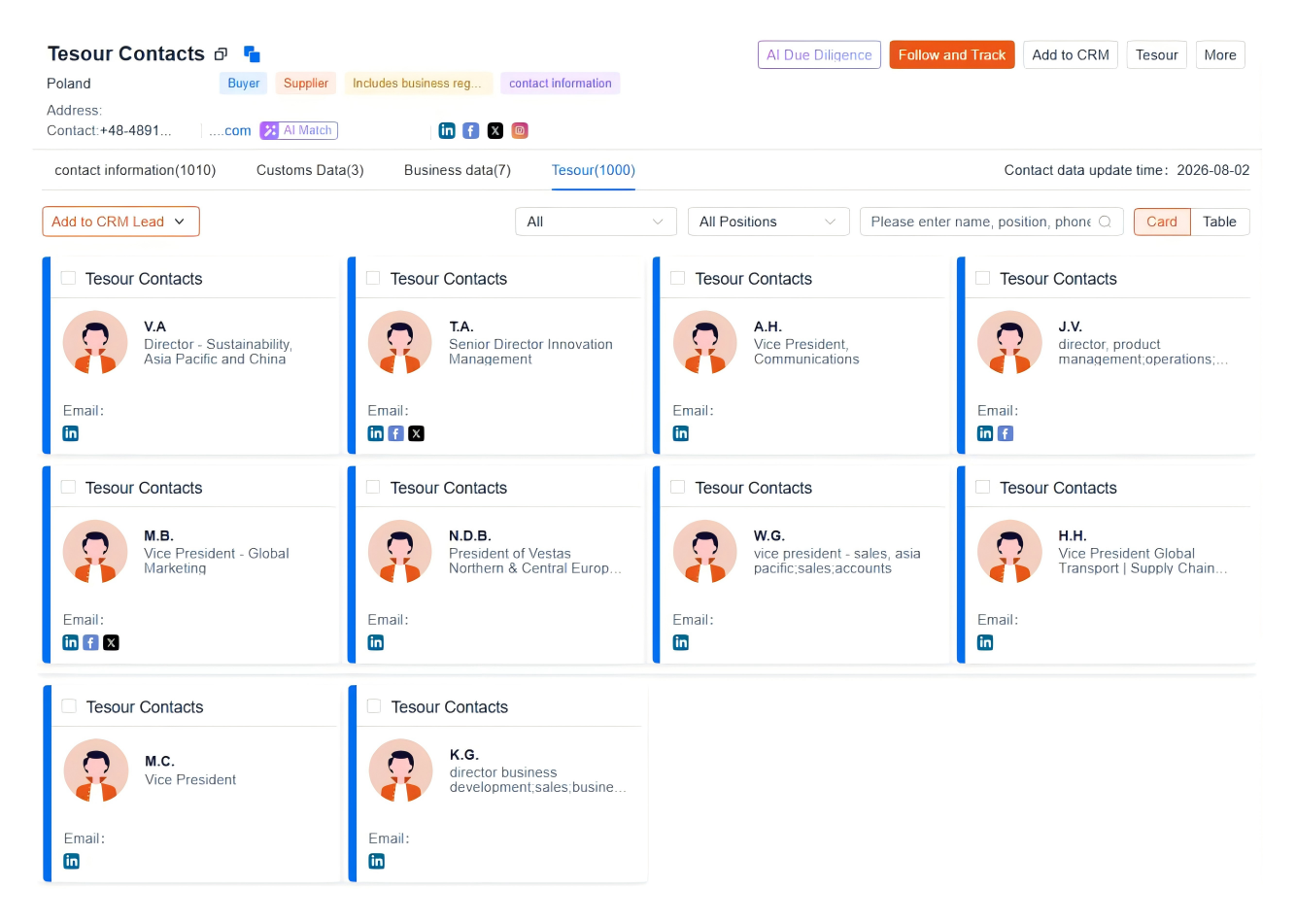Open V.A's LinkedIn profile icon
The width and height of the screenshot is (1296, 924).
(x=71, y=433)
